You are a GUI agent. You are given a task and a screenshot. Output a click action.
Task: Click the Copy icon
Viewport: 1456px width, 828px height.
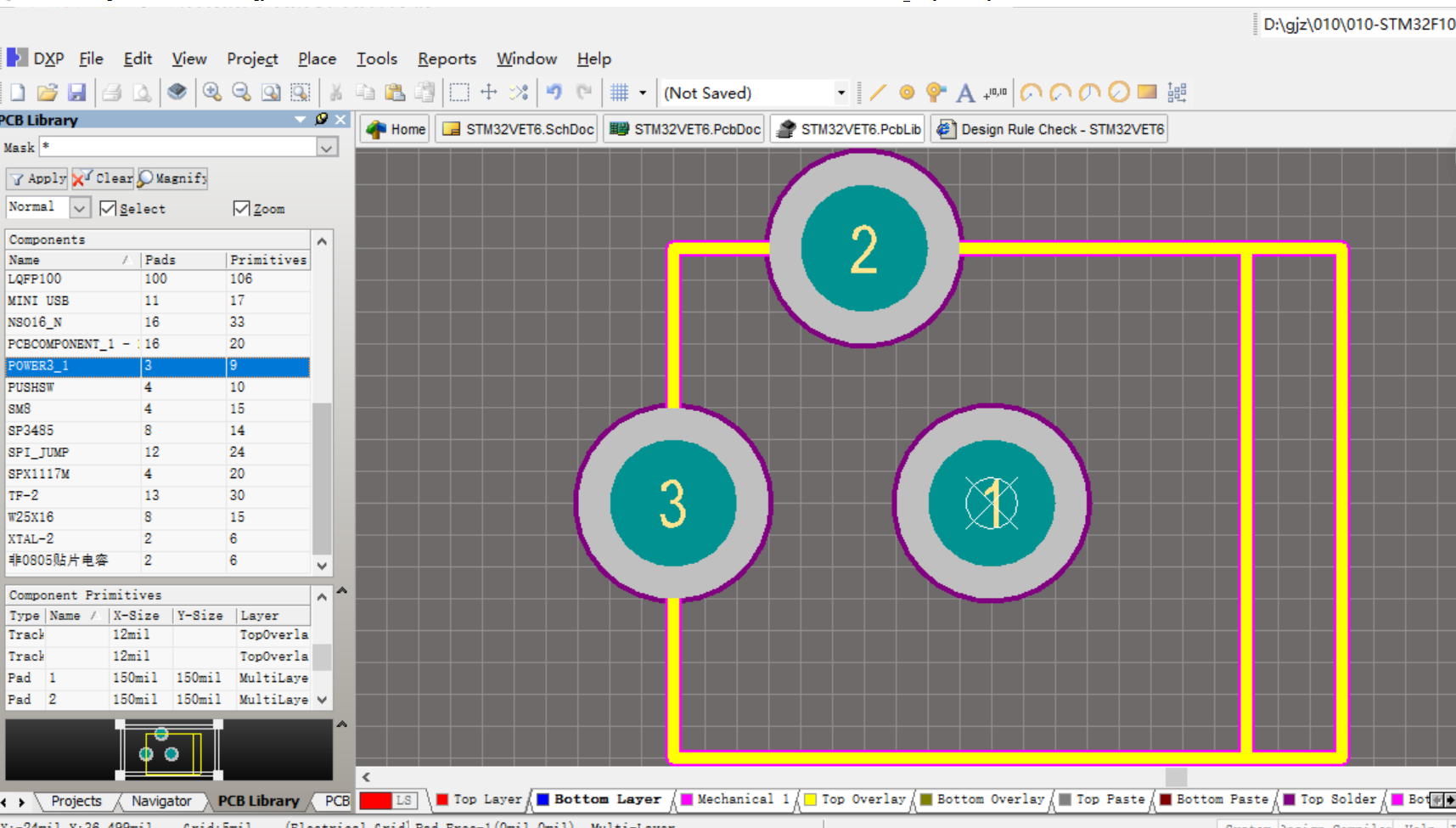point(365,93)
